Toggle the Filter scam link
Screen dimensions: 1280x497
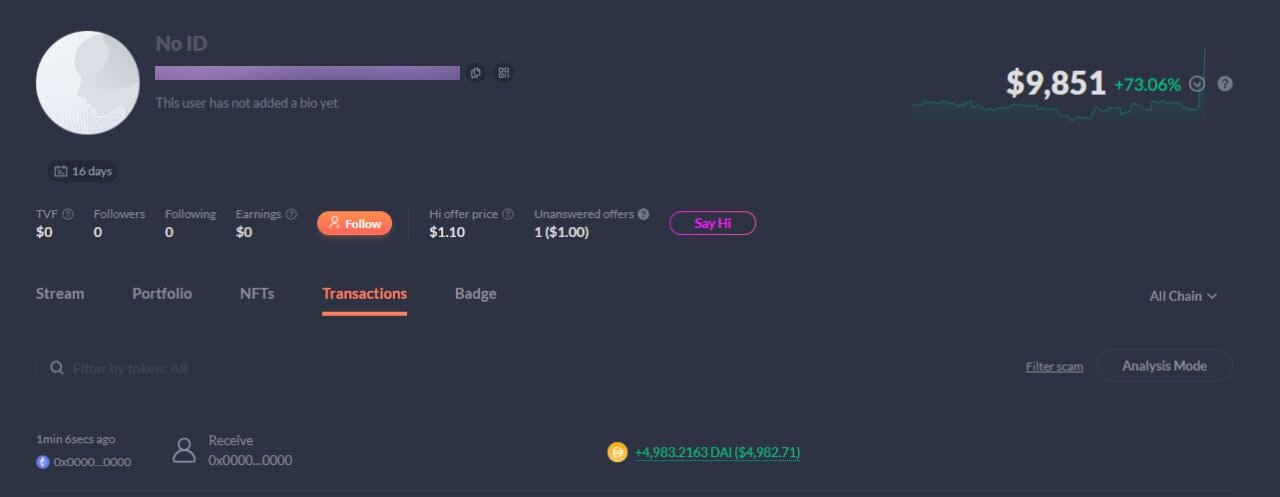click(1054, 367)
